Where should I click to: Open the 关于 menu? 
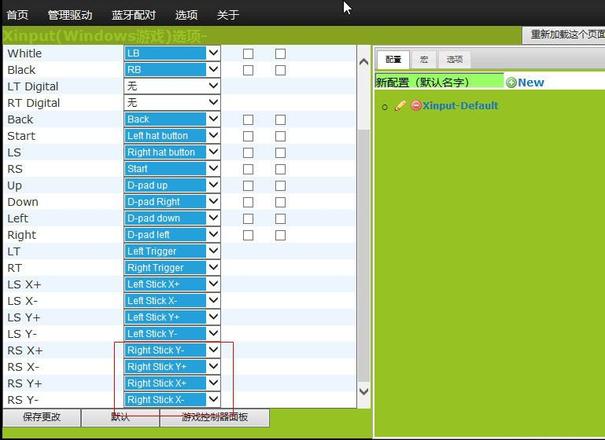click(x=228, y=15)
